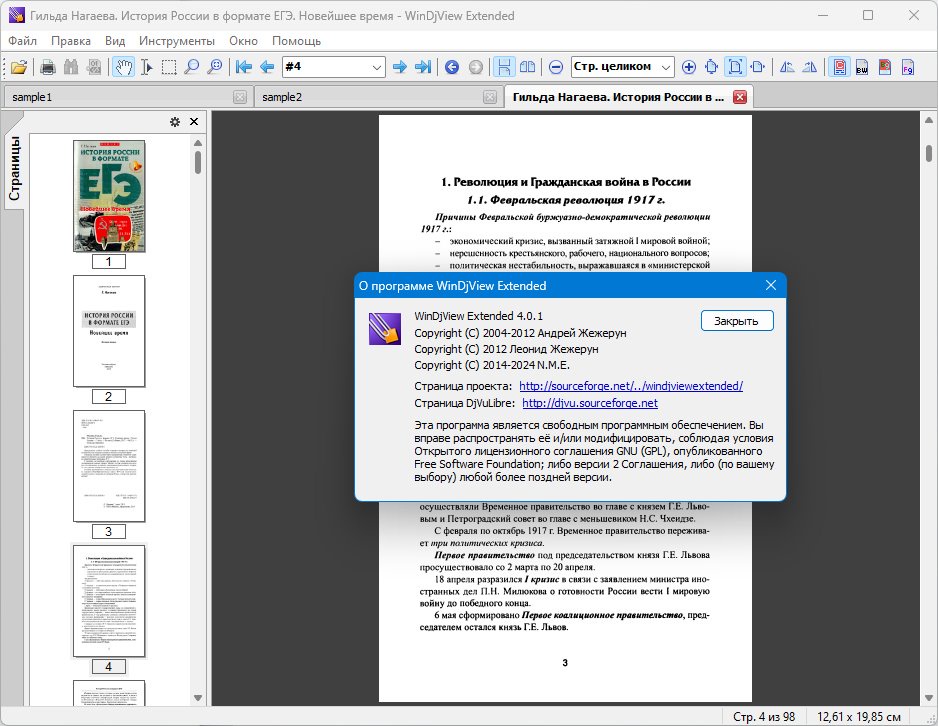Choose the rectangle selection tool
938x726 pixels.
(169, 67)
